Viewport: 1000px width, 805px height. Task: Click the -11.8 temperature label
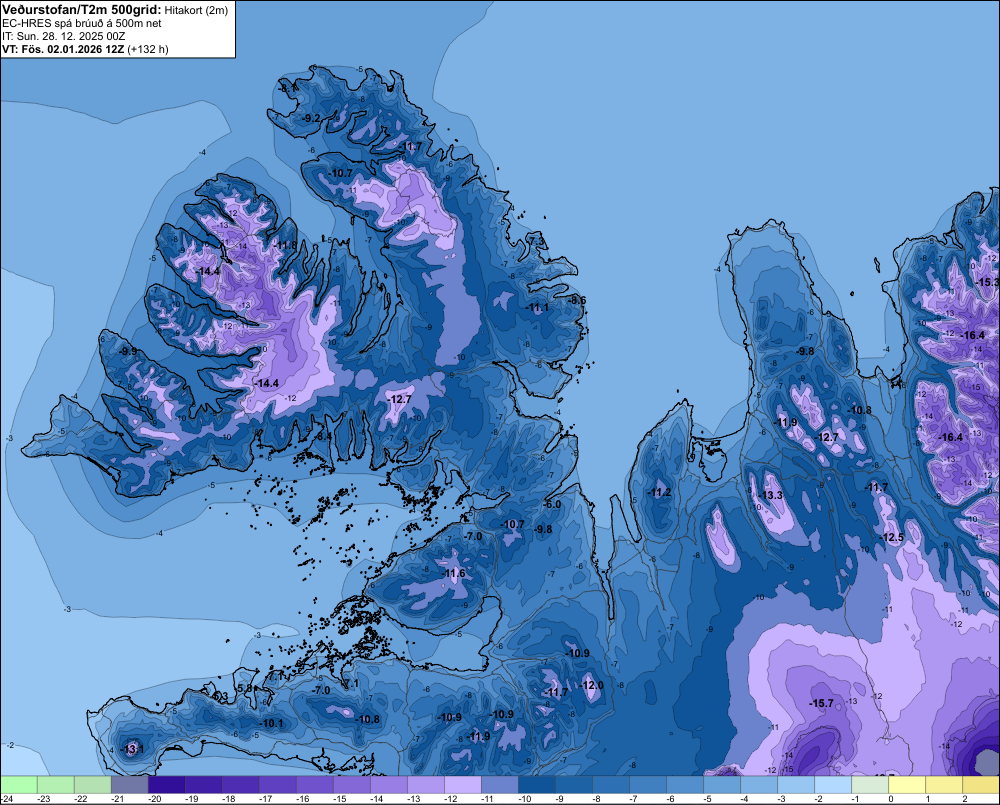pyautogui.click(x=285, y=245)
